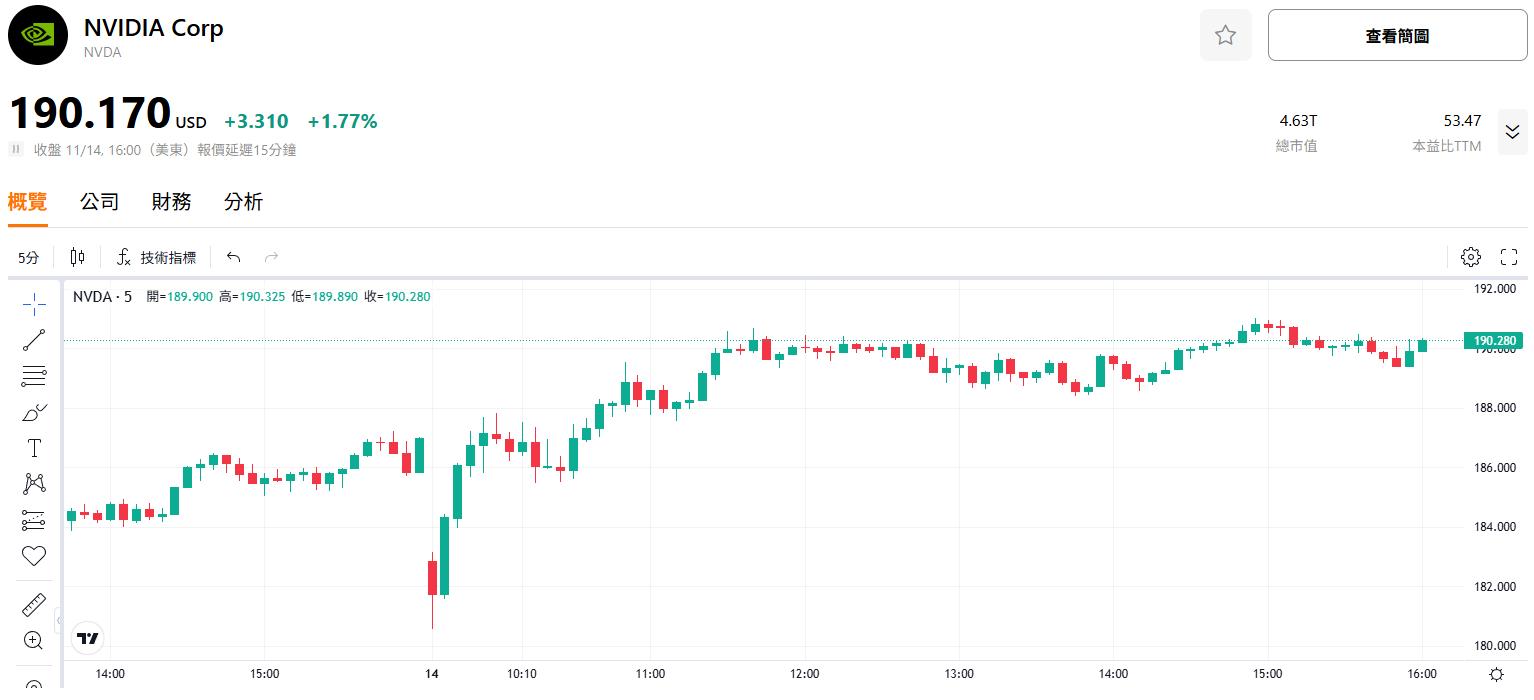The image size is (1534, 700).
Task: Open the 5分 time interval dropdown
Action: click(29, 258)
